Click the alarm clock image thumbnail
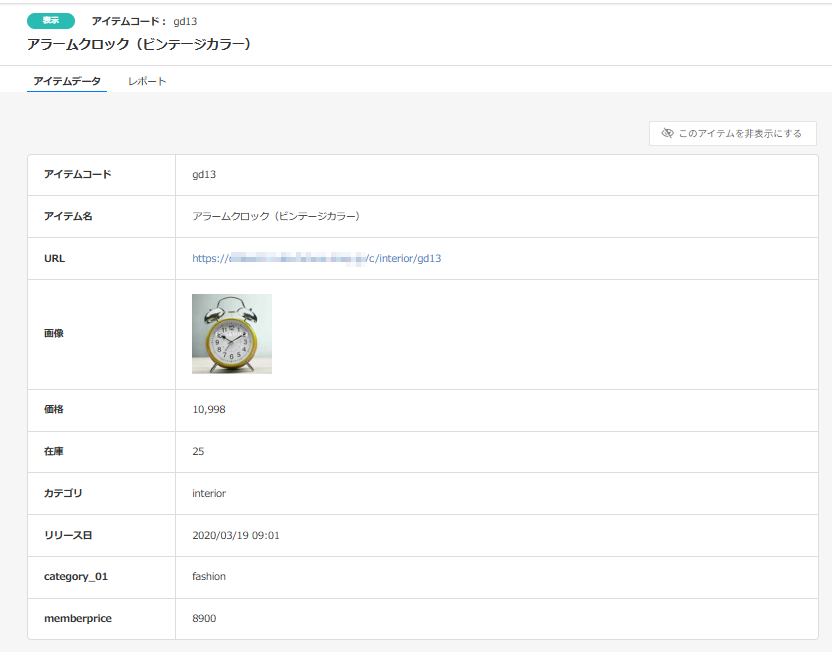The image size is (832, 652). [232, 333]
